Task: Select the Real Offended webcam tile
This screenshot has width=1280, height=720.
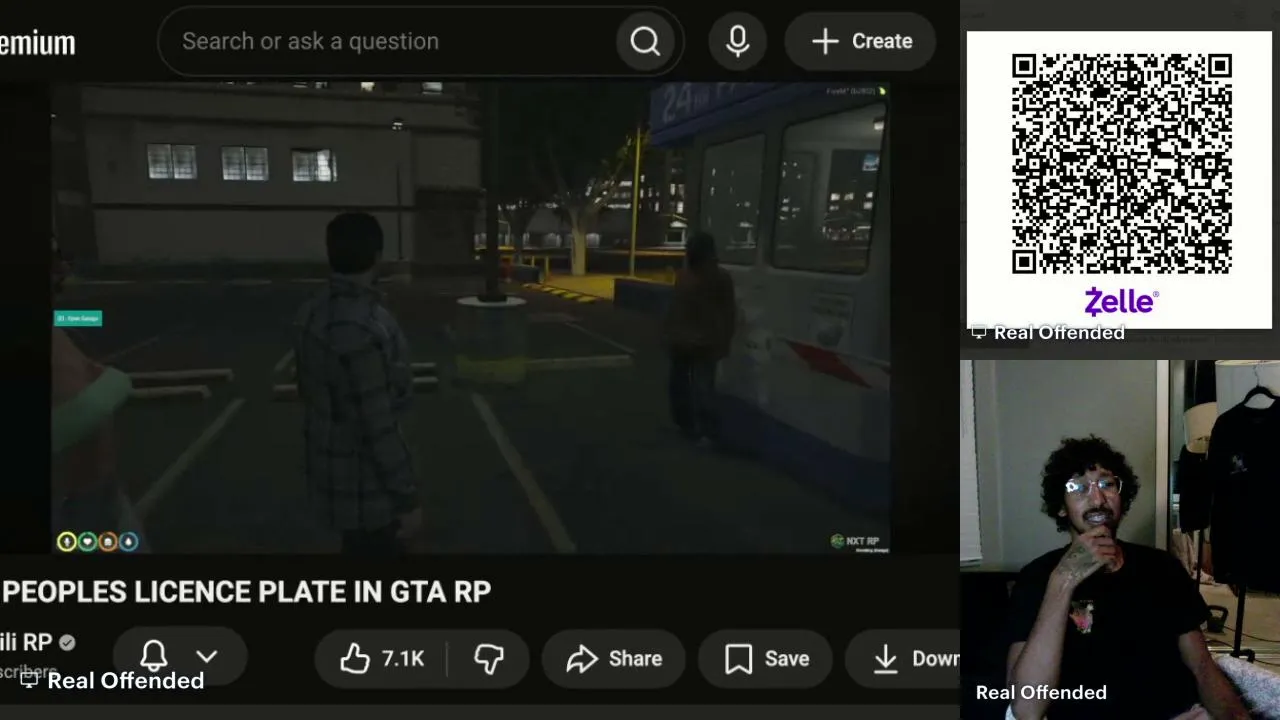Action: coord(1120,540)
